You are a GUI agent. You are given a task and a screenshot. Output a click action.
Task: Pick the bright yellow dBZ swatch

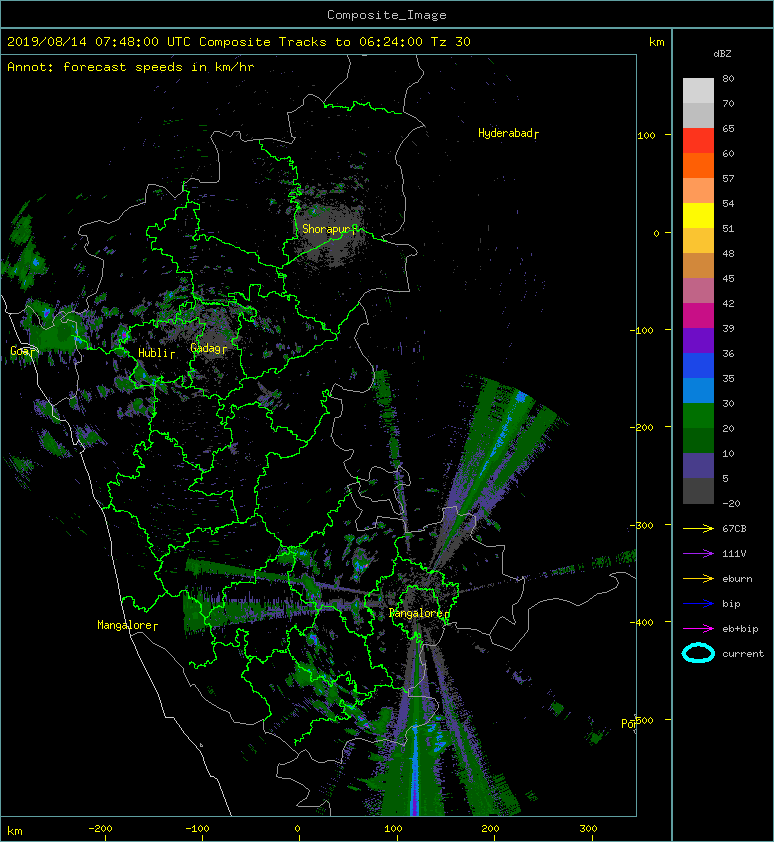[698, 215]
